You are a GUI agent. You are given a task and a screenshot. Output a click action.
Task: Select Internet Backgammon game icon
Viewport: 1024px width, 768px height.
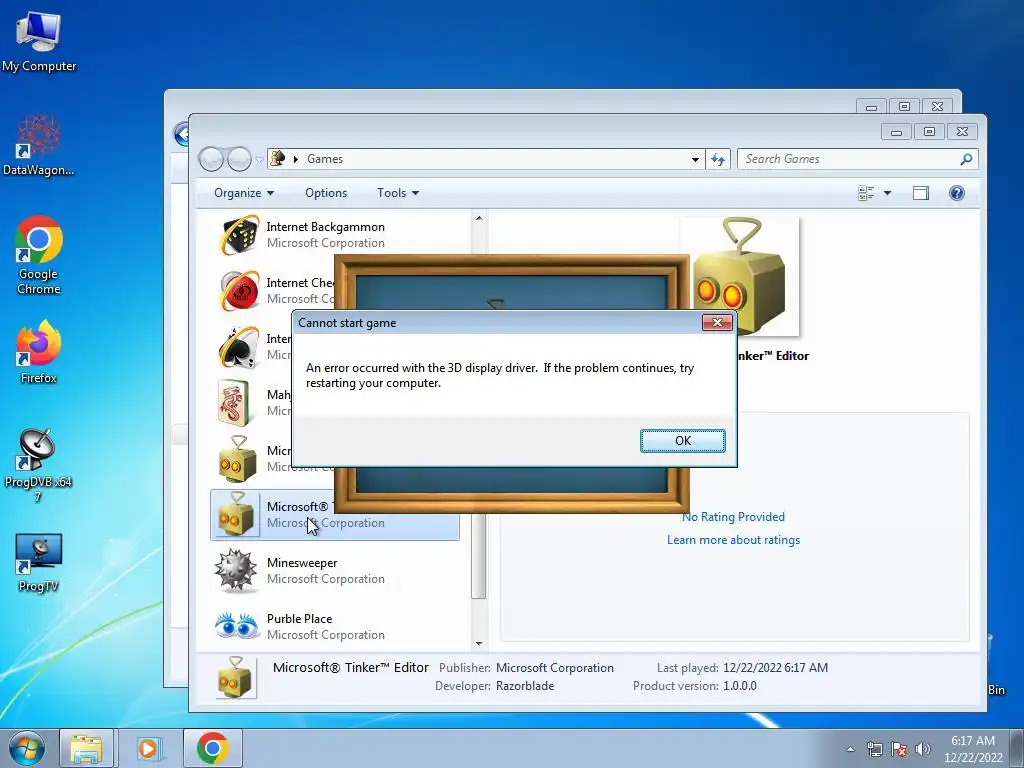coord(238,235)
